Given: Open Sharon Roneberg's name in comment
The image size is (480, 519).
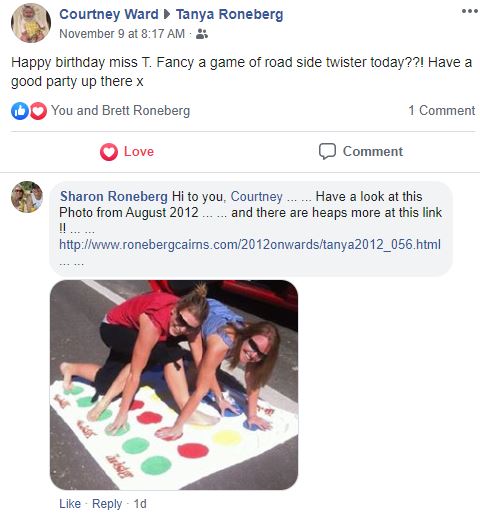Looking at the screenshot, I should (x=114, y=196).
